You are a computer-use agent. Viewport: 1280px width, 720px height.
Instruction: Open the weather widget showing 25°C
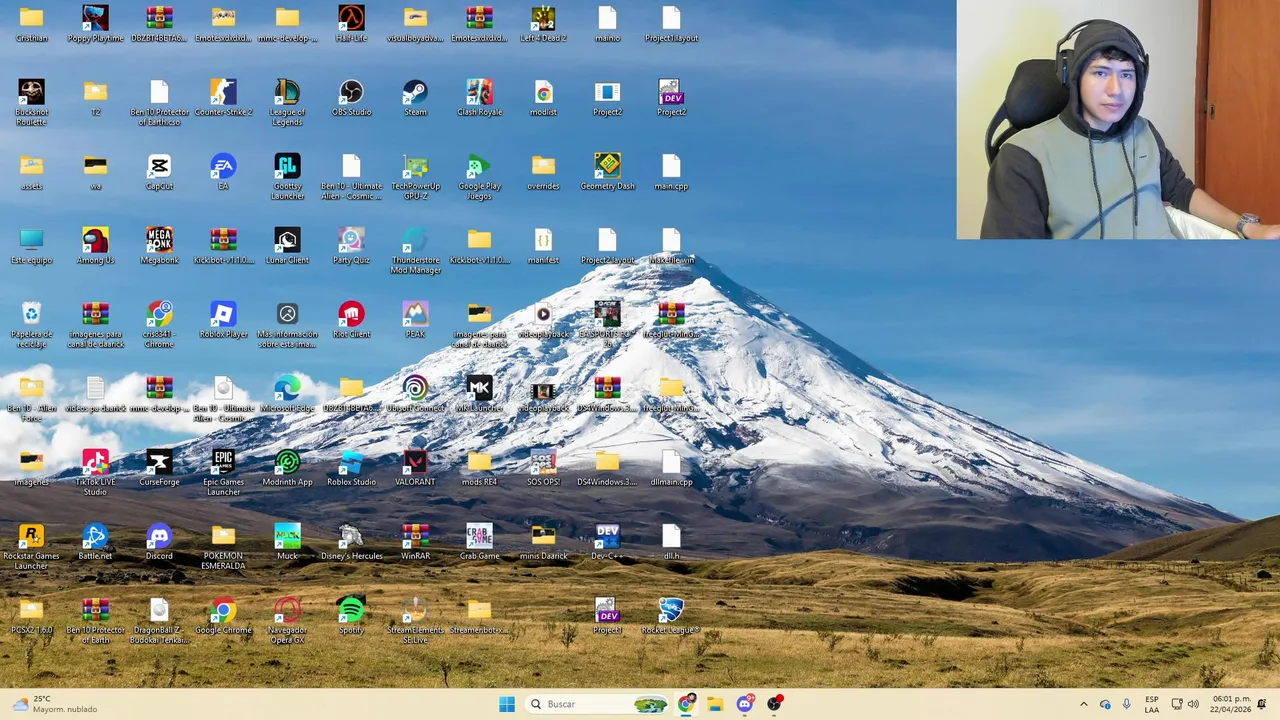[x=54, y=704]
